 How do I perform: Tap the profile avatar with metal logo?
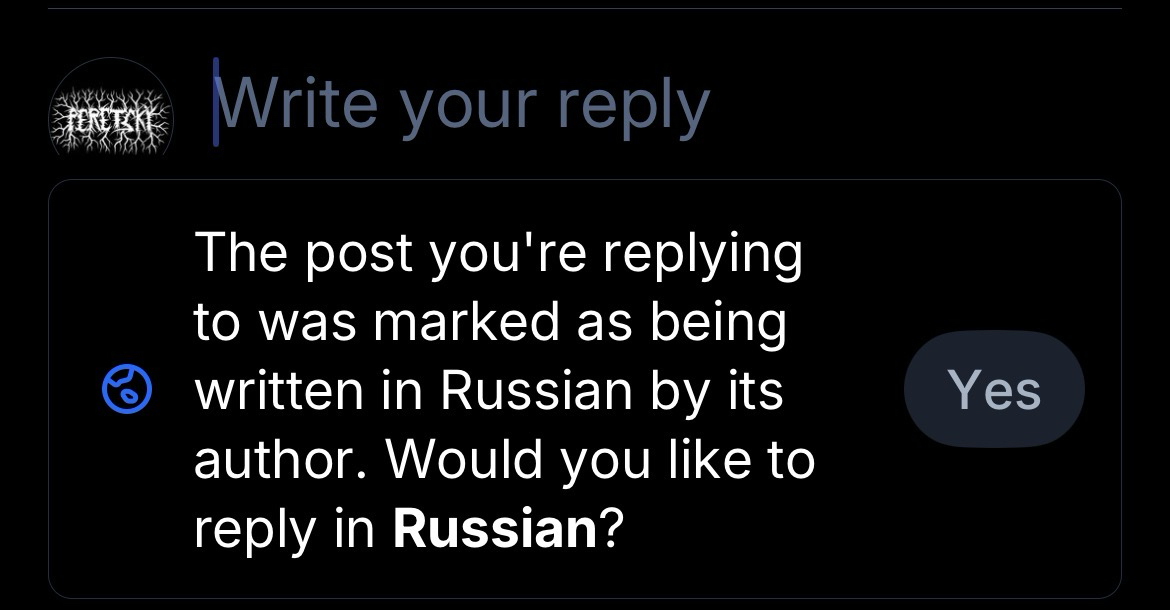coord(111,118)
